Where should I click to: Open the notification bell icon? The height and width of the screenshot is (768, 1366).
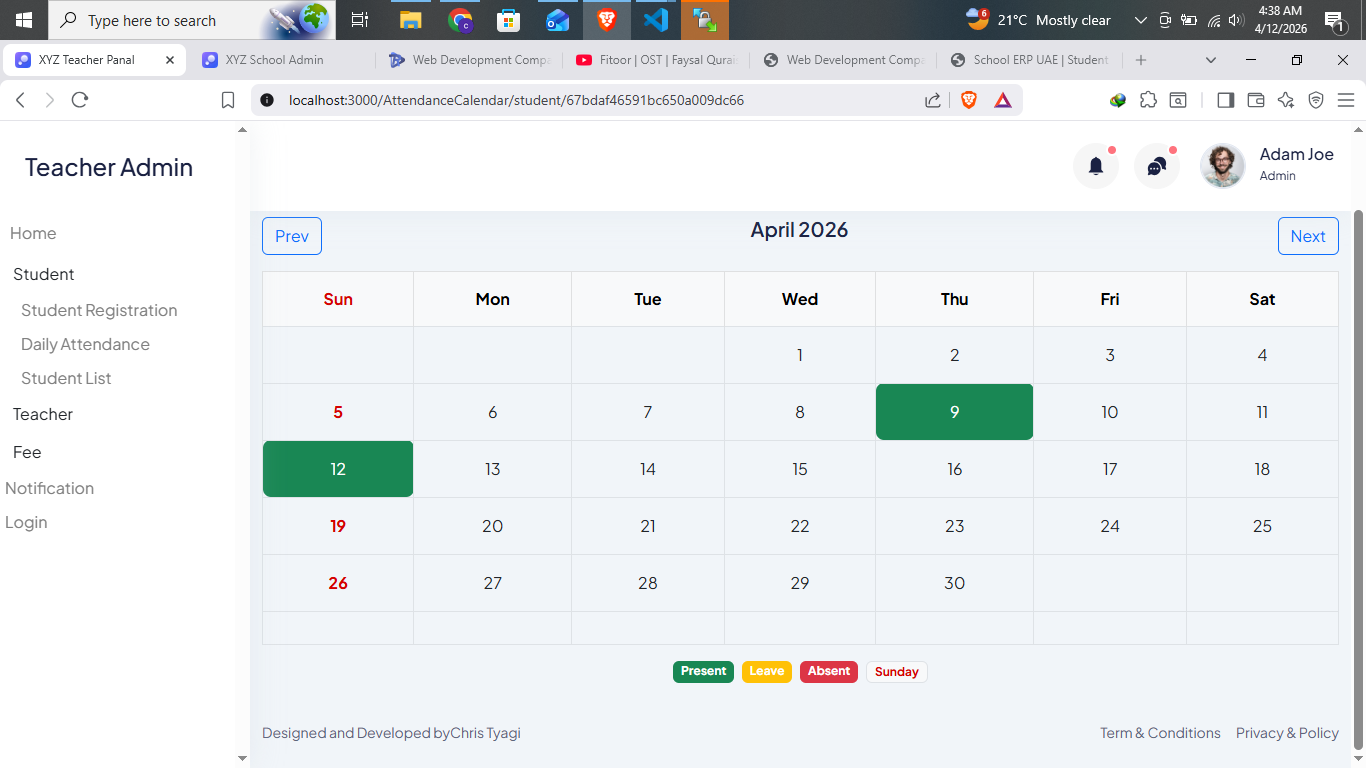tap(1096, 166)
